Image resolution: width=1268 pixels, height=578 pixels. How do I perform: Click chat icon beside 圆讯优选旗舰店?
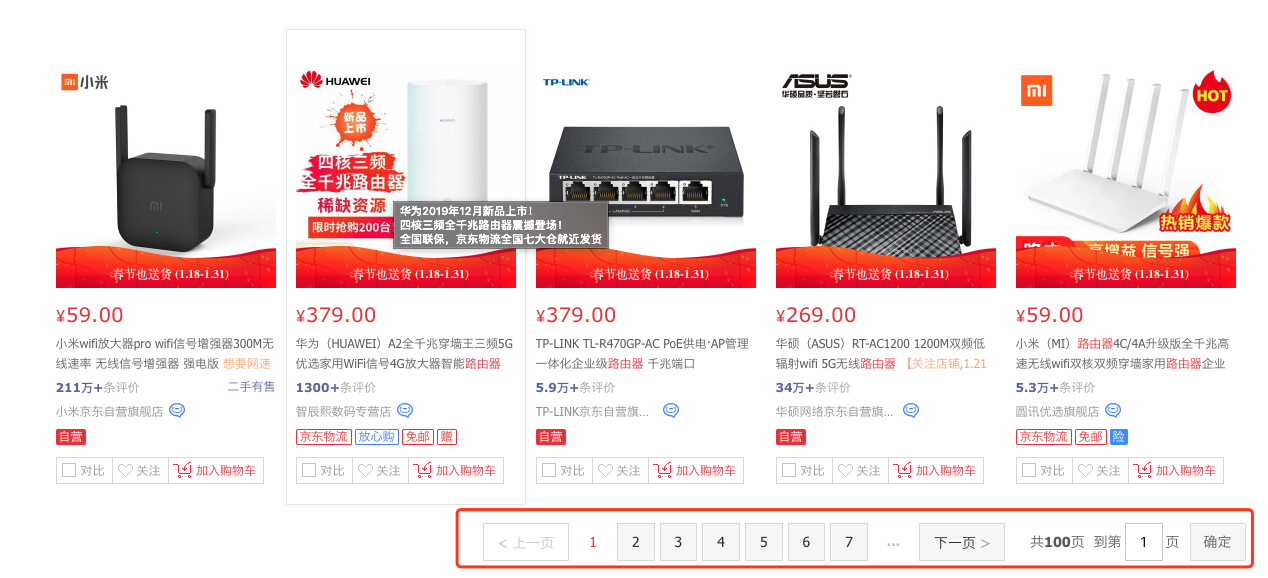click(x=1113, y=410)
